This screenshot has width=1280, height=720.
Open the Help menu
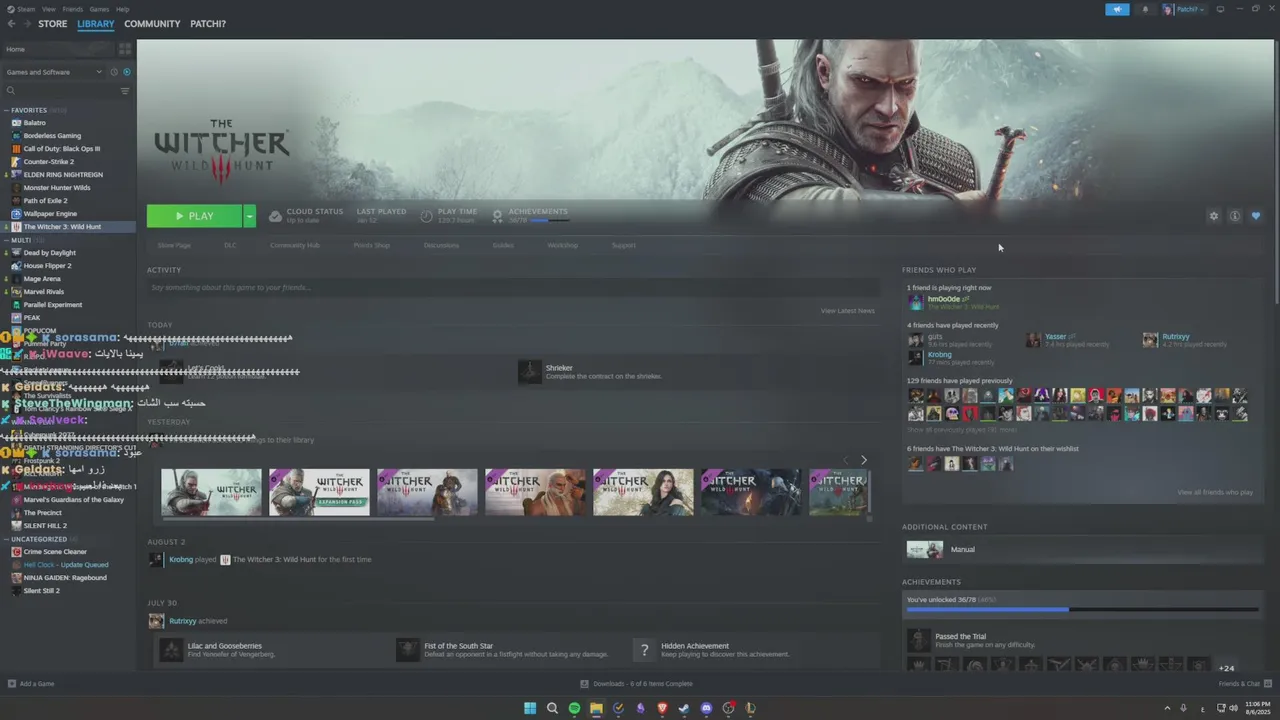(122, 9)
